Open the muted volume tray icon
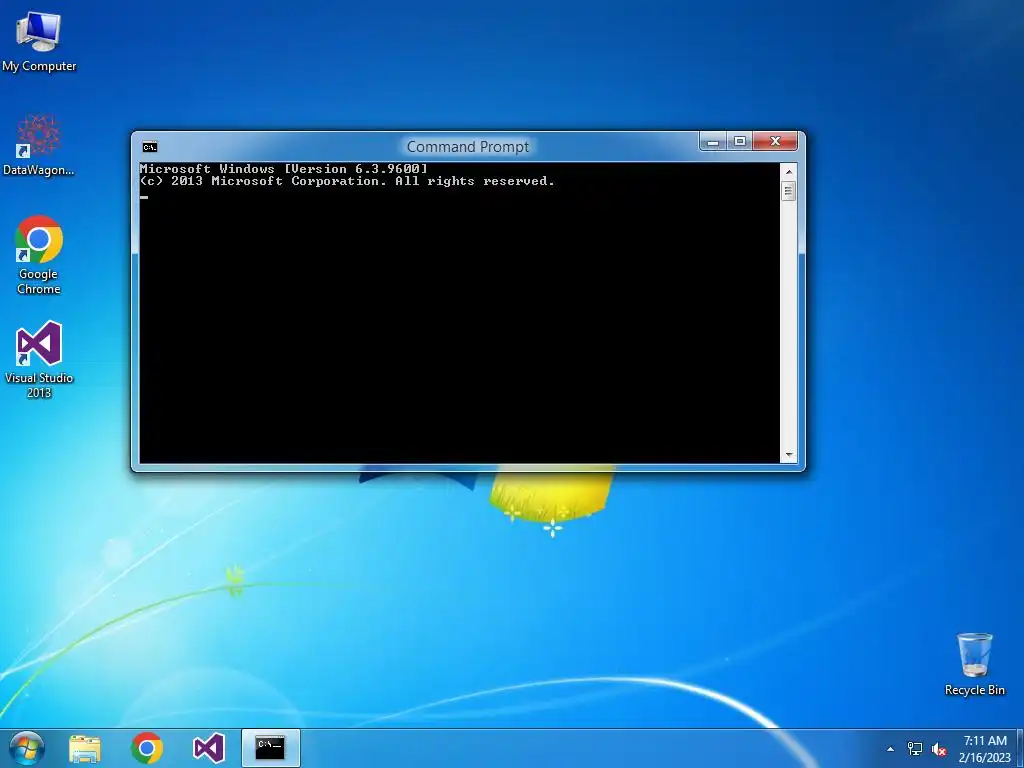 pyautogui.click(x=939, y=749)
